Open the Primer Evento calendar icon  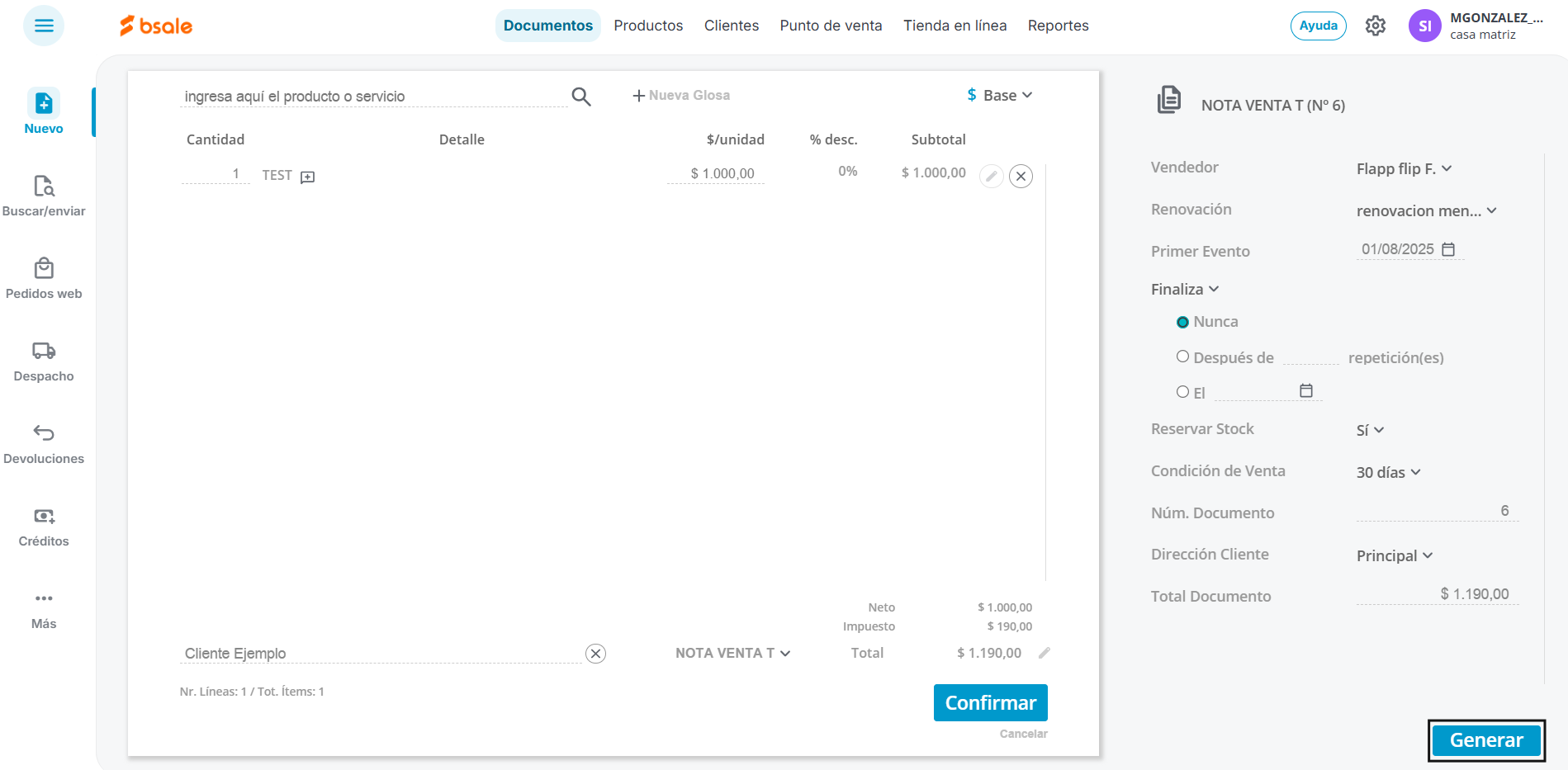(x=1448, y=249)
